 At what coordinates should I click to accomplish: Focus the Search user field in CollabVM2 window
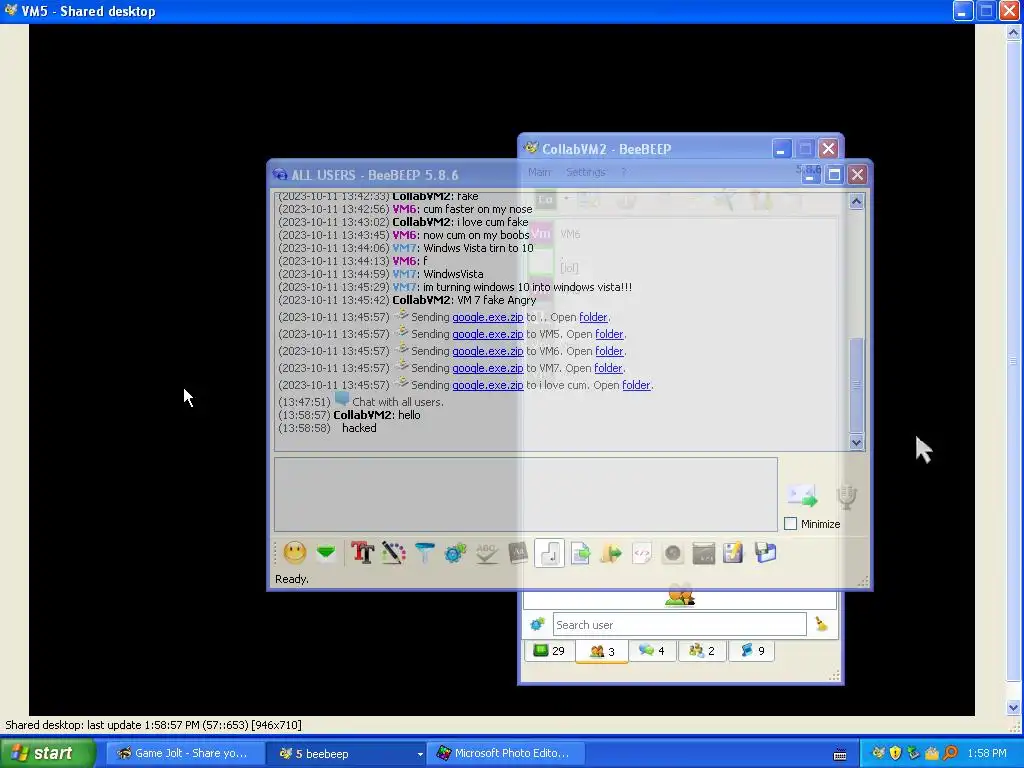point(679,625)
